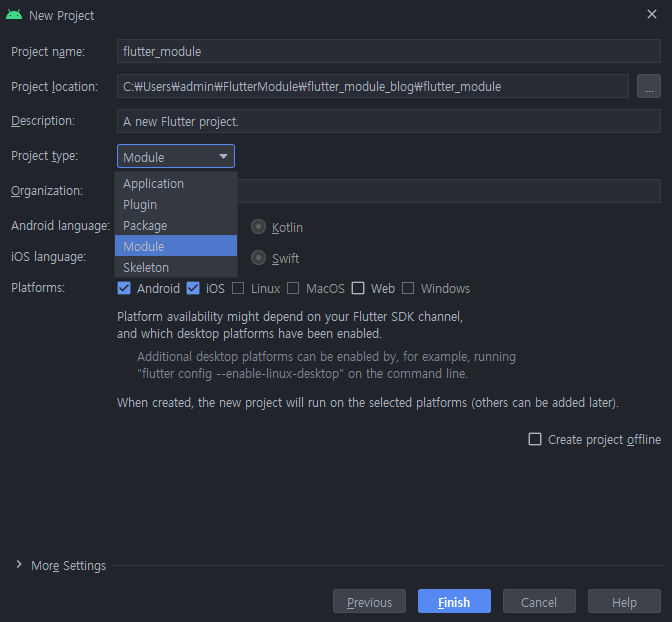Screen dimensions: 672x622
Task: Click the Finish button
Action: [x=454, y=602]
